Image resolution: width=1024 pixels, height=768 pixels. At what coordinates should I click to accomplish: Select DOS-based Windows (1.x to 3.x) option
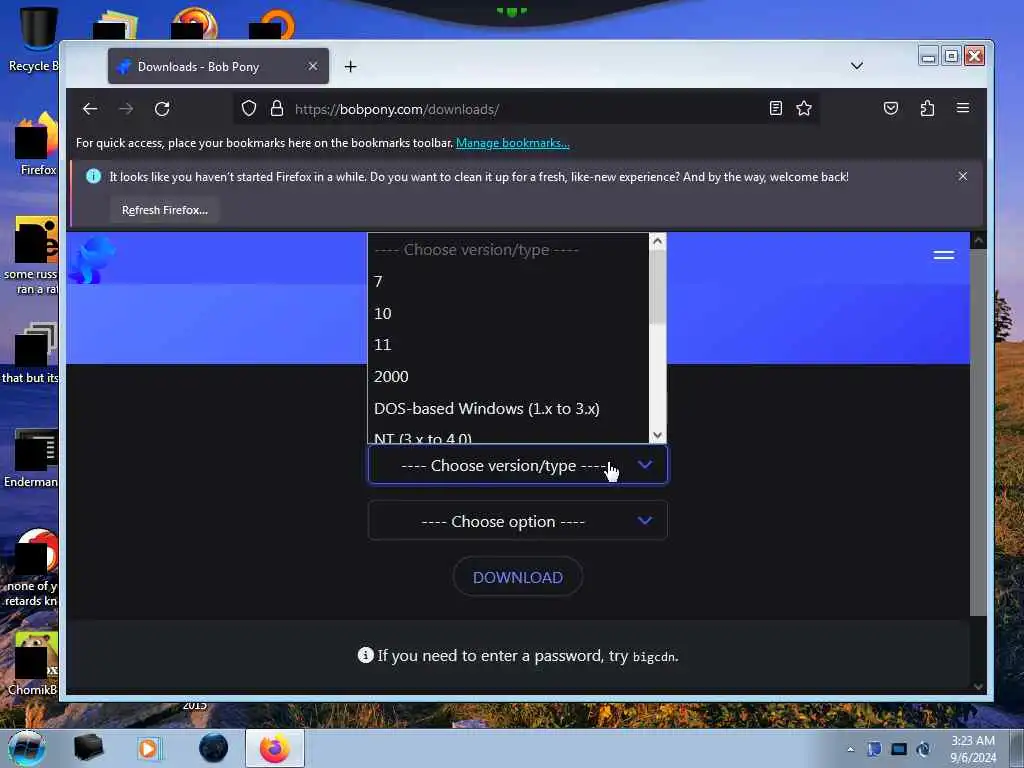(x=508, y=409)
